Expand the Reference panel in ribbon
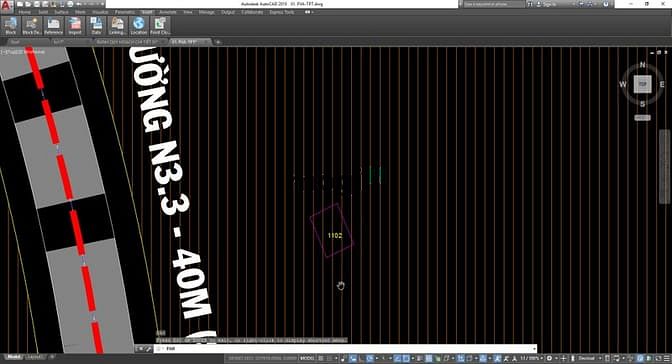 click(53, 26)
